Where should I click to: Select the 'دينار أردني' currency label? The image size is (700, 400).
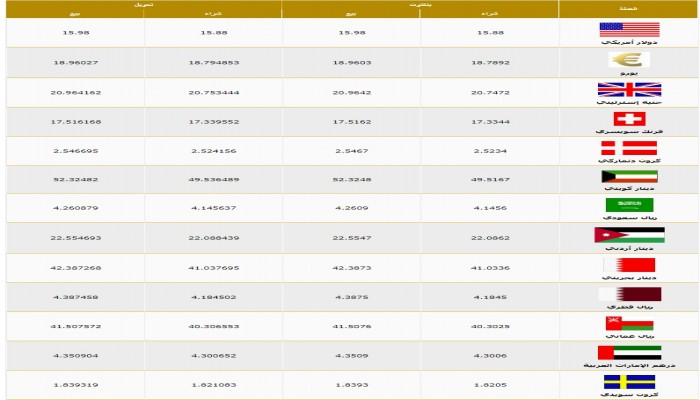click(x=629, y=248)
